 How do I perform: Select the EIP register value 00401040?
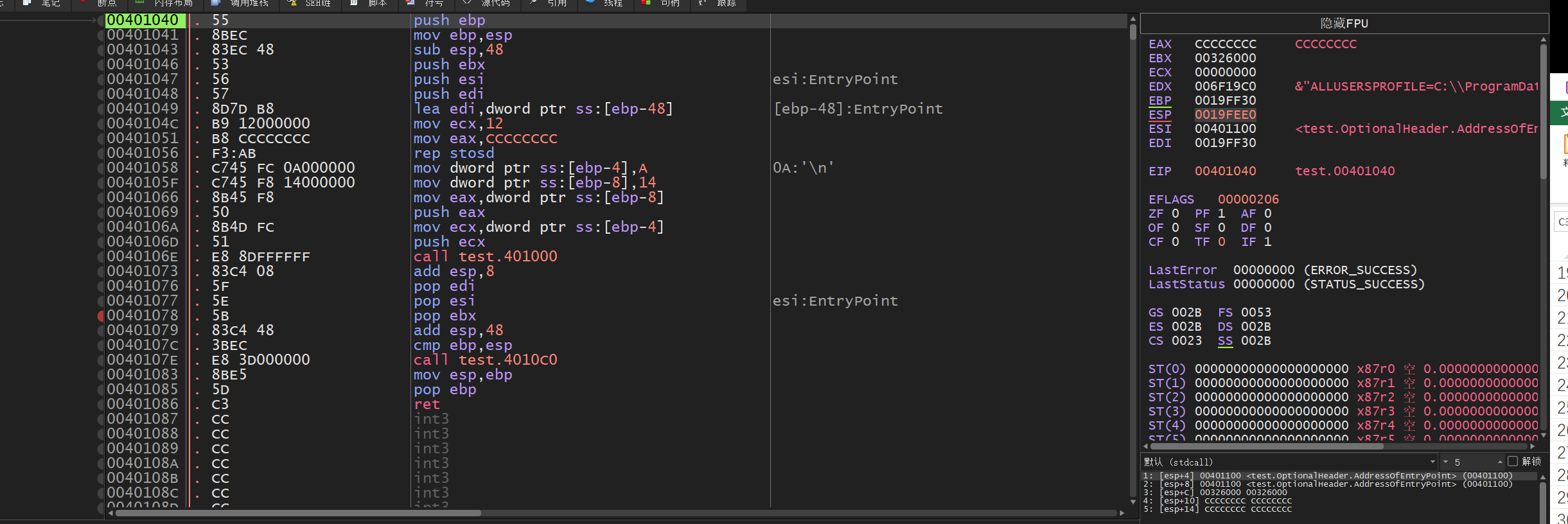click(x=1225, y=171)
